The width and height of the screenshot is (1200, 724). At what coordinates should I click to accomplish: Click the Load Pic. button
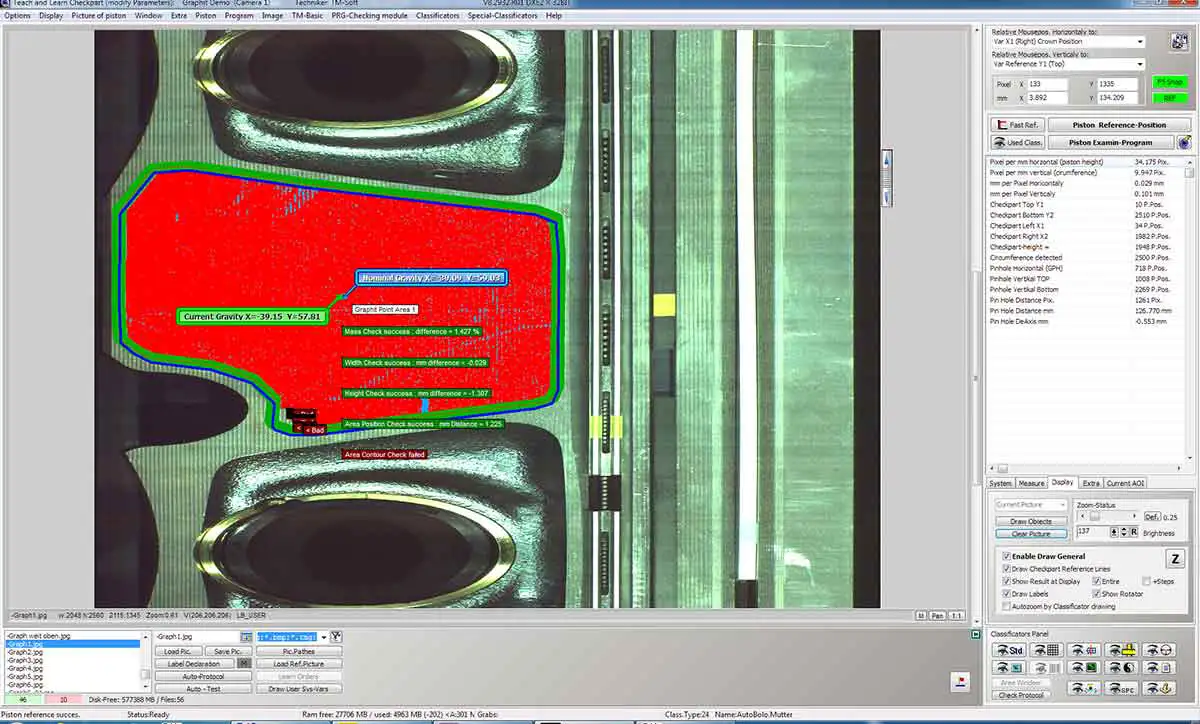coord(179,651)
